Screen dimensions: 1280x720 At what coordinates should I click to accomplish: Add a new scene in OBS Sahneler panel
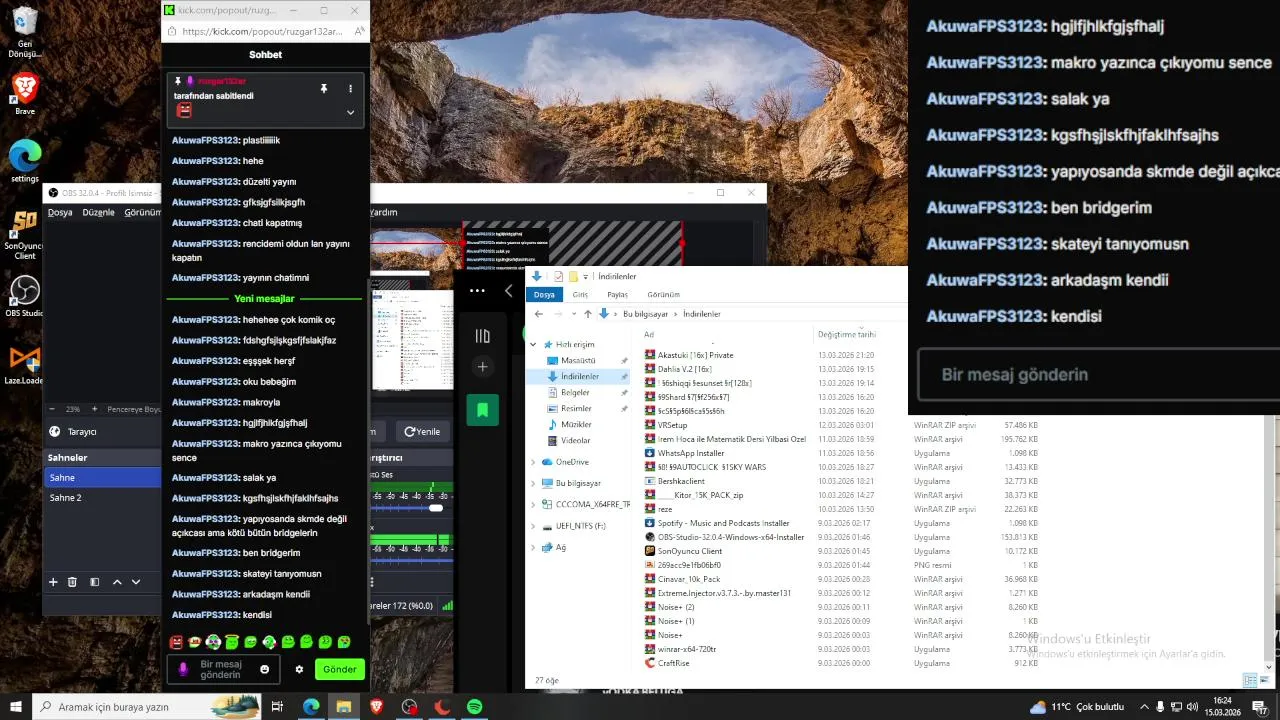[x=53, y=582]
